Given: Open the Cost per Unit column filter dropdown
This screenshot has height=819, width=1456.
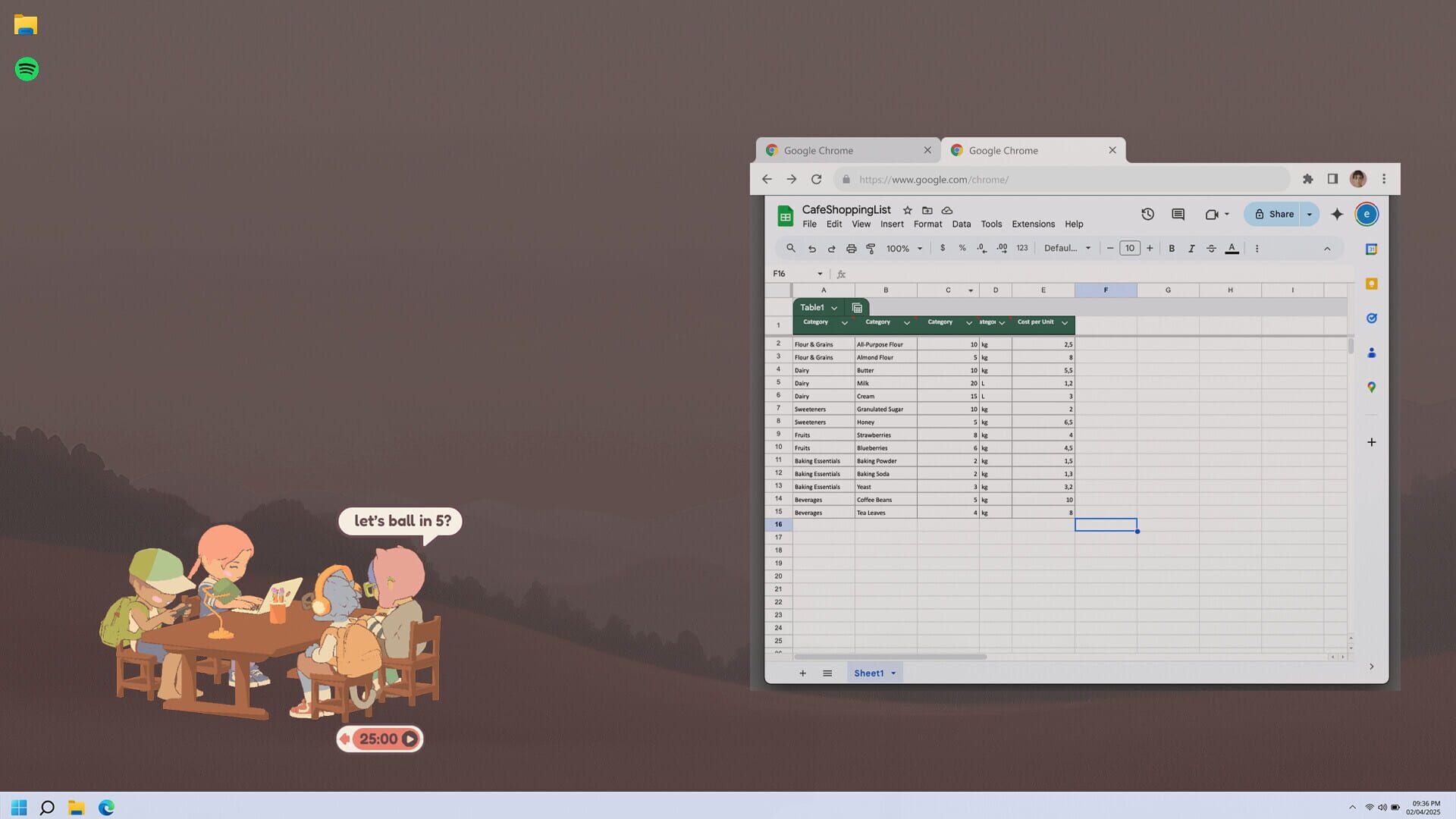Looking at the screenshot, I should point(1064,322).
